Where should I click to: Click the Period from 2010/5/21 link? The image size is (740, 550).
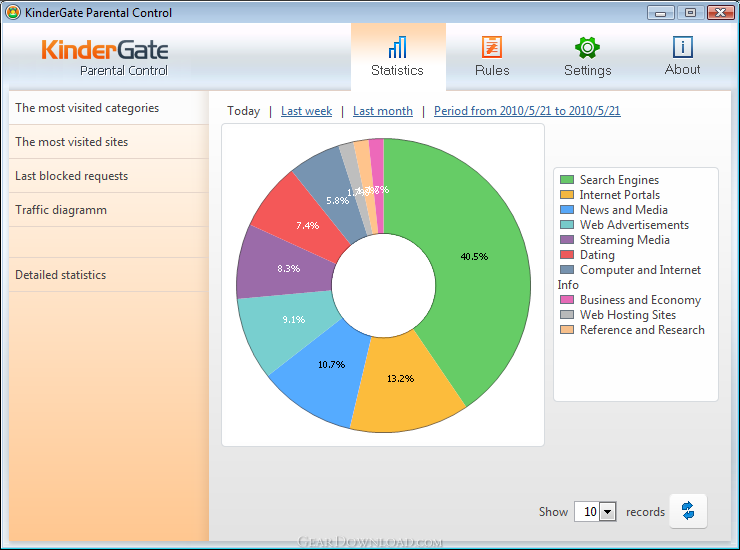point(527,111)
